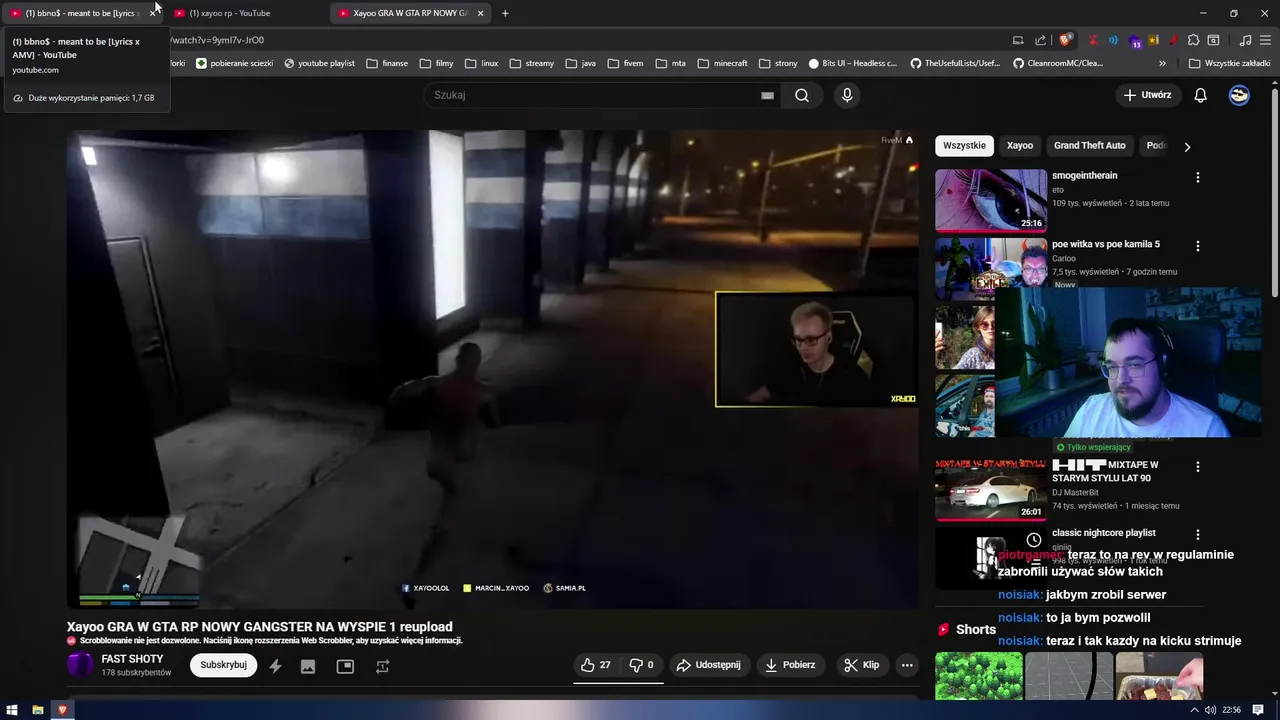The height and width of the screenshot is (720, 1280).
Task: Open the more actions ellipsis under video
Action: [907, 665]
